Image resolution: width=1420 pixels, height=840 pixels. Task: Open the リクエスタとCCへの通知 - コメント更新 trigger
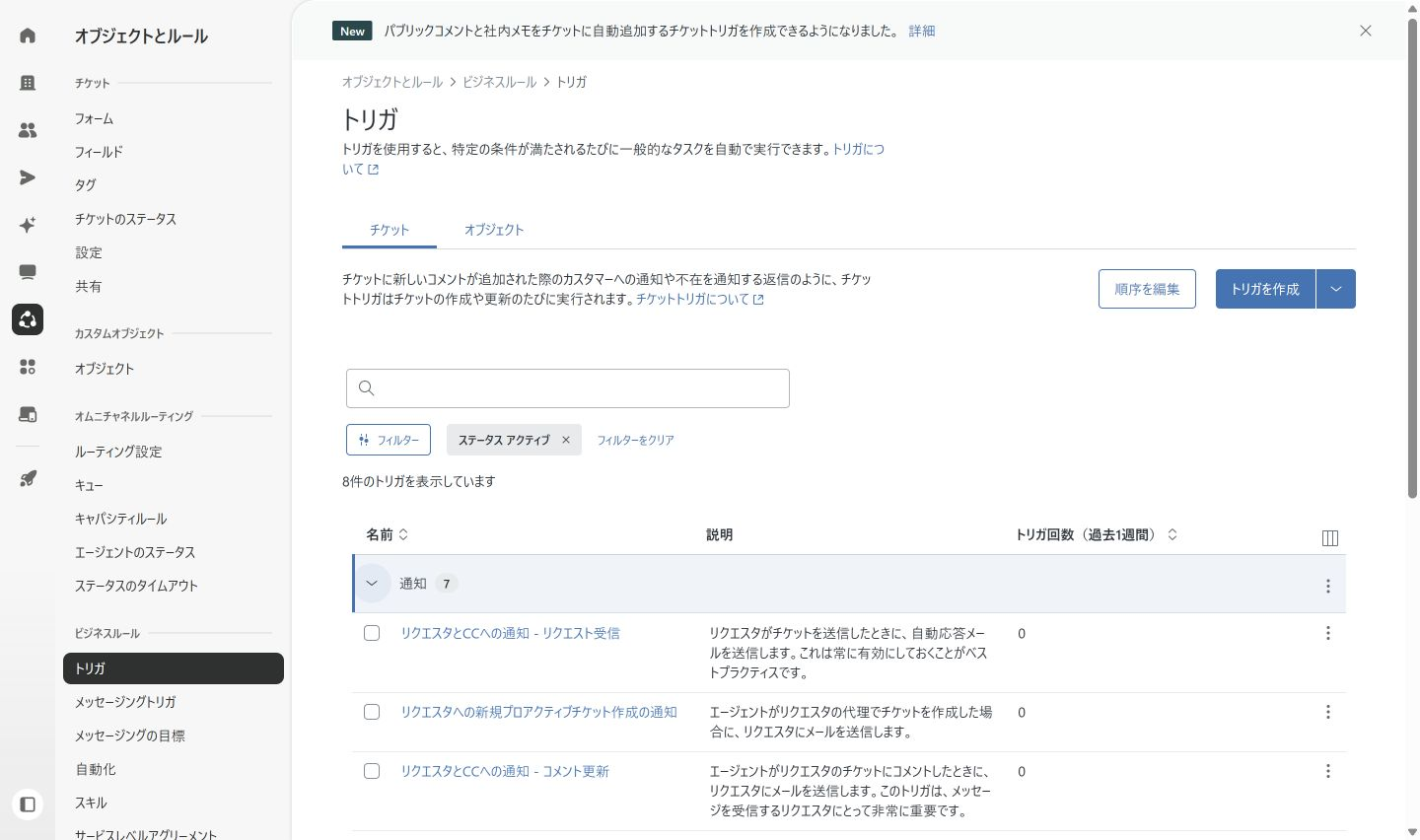pyautogui.click(x=505, y=771)
